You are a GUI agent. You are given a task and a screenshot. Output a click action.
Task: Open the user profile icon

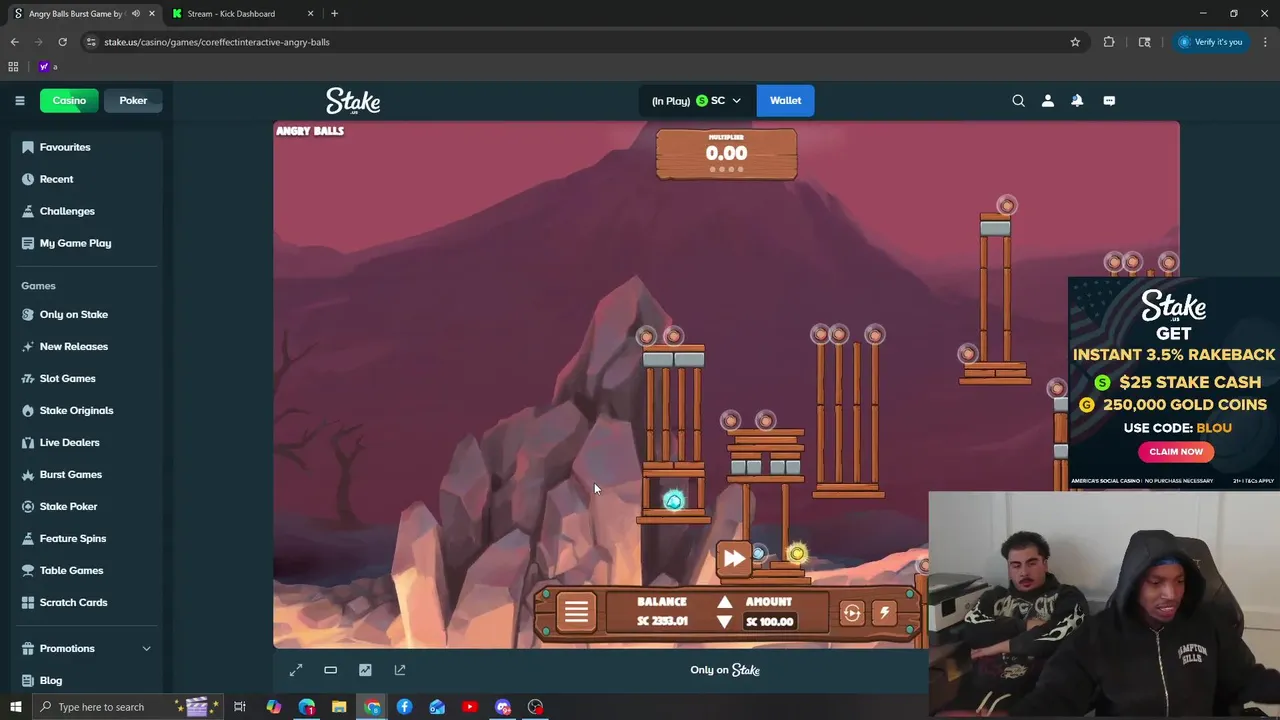coord(1048,100)
